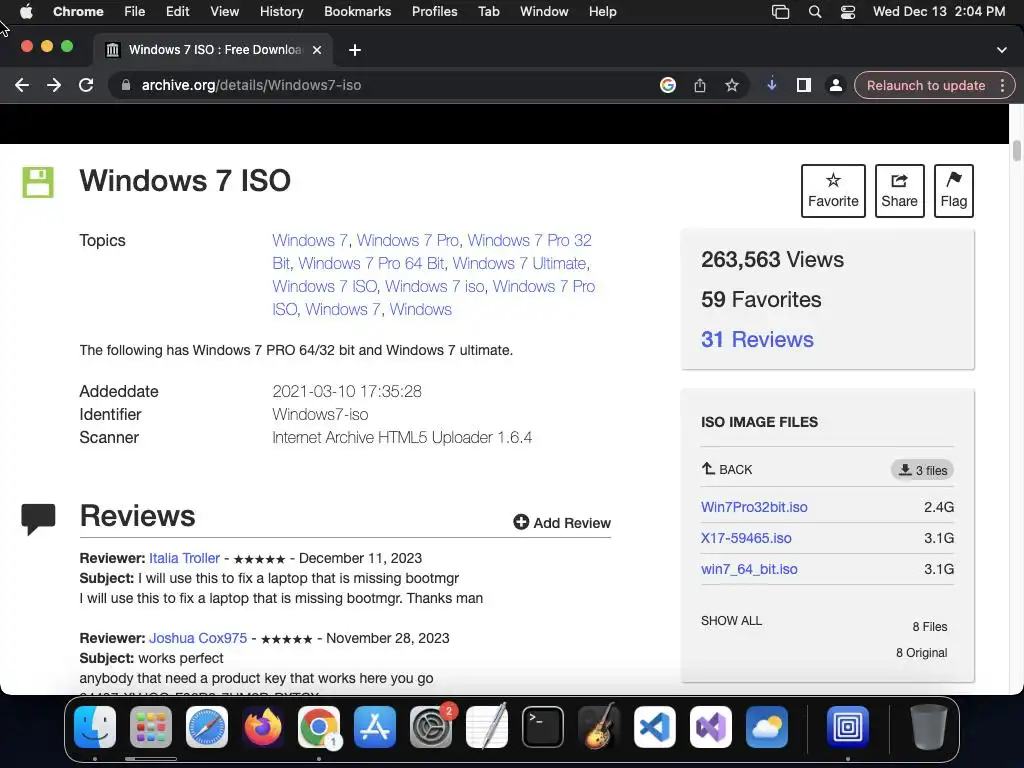Close the Windows 7 ISO tab
The image size is (1024, 768).
coord(317,50)
